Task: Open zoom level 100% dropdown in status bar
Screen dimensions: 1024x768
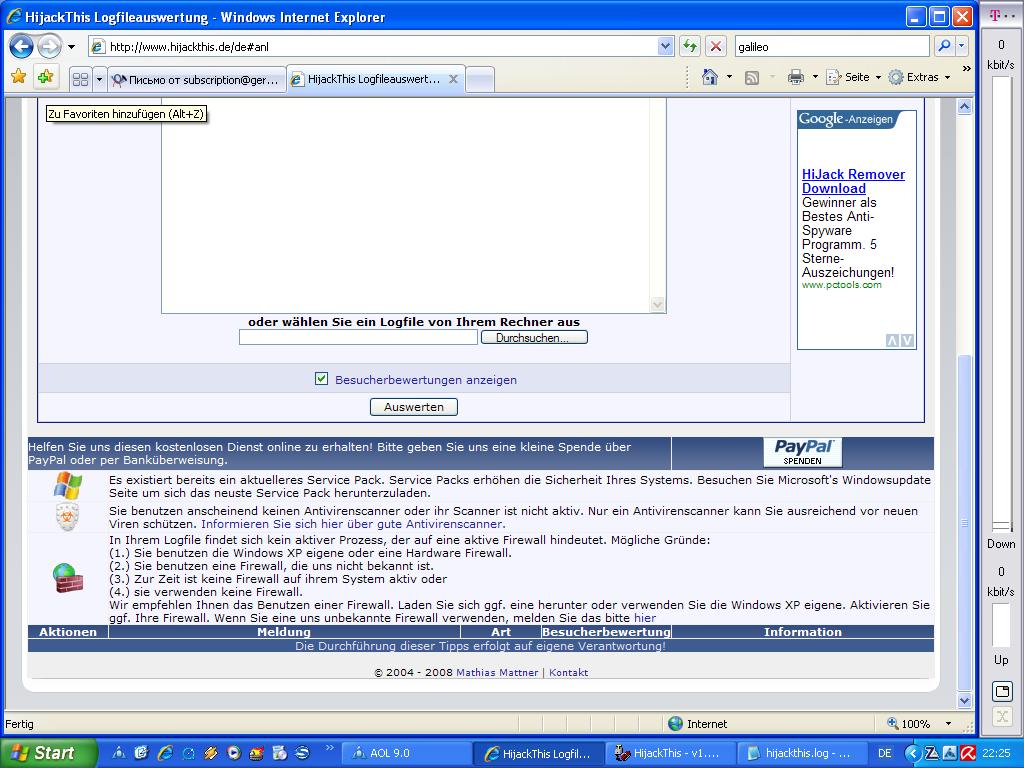Action: [948, 724]
